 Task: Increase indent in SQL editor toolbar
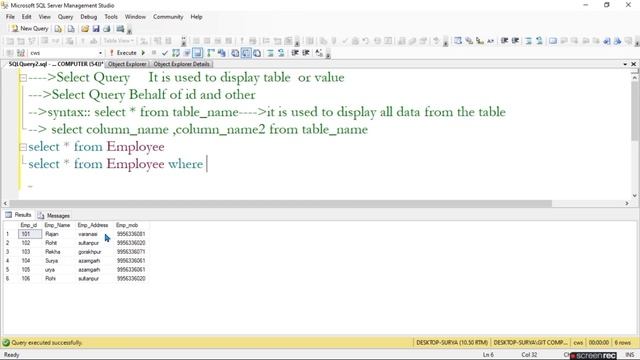pos(305,53)
